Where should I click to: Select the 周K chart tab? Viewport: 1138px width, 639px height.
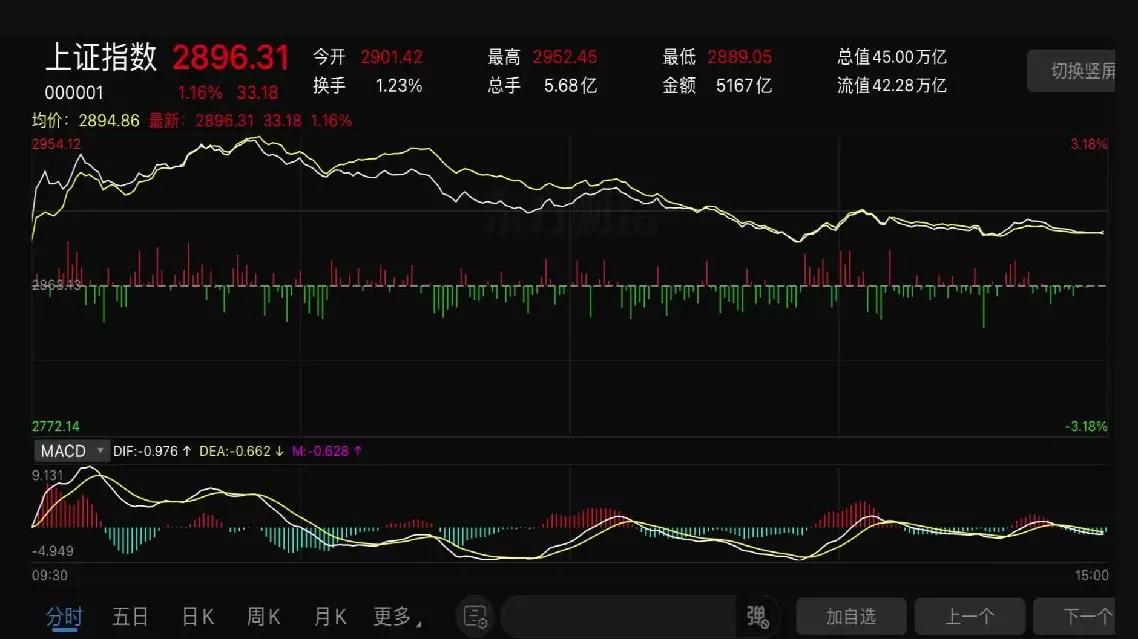pyautogui.click(x=263, y=617)
